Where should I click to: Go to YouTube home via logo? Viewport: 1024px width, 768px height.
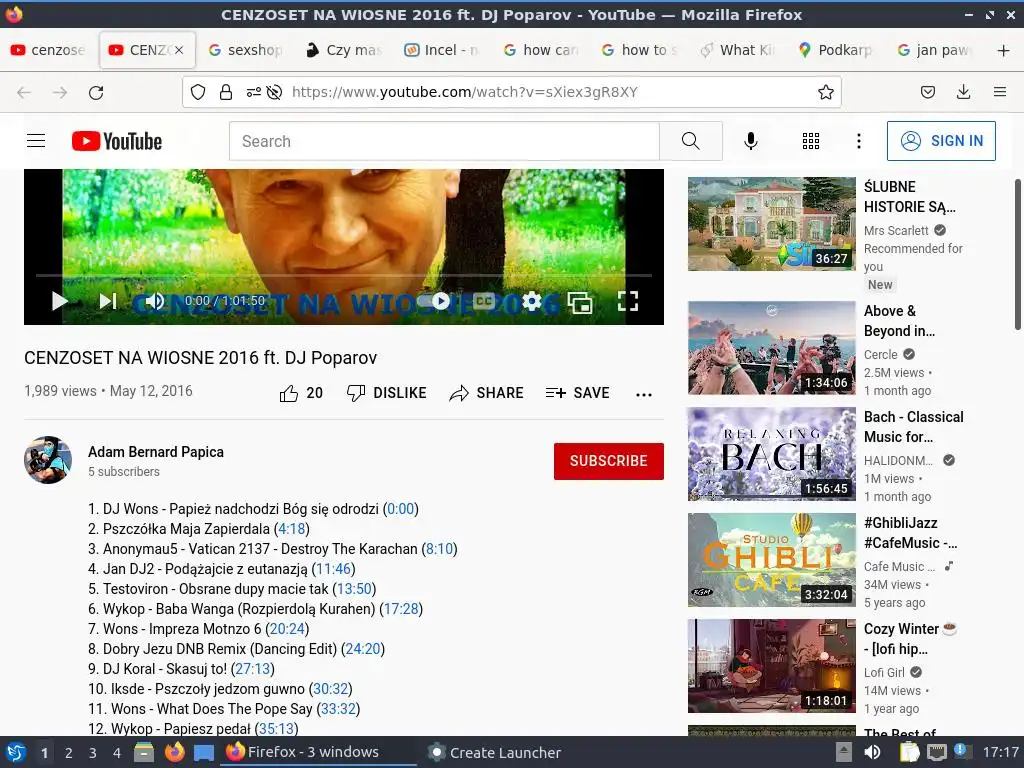click(x=117, y=141)
